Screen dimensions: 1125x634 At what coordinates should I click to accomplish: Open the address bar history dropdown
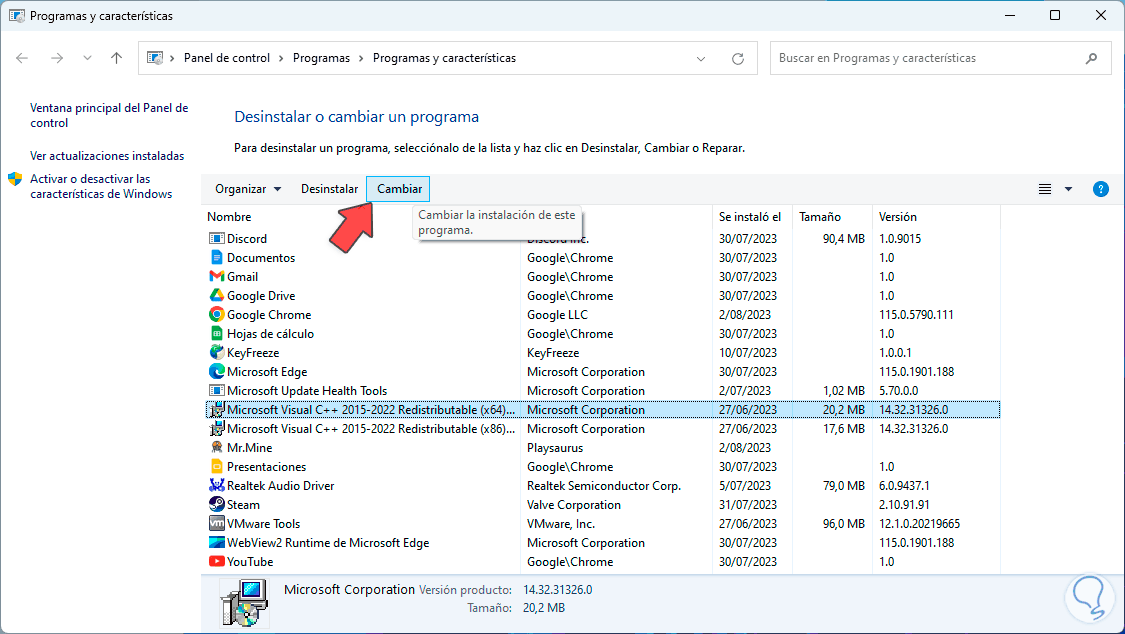[701, 59]
